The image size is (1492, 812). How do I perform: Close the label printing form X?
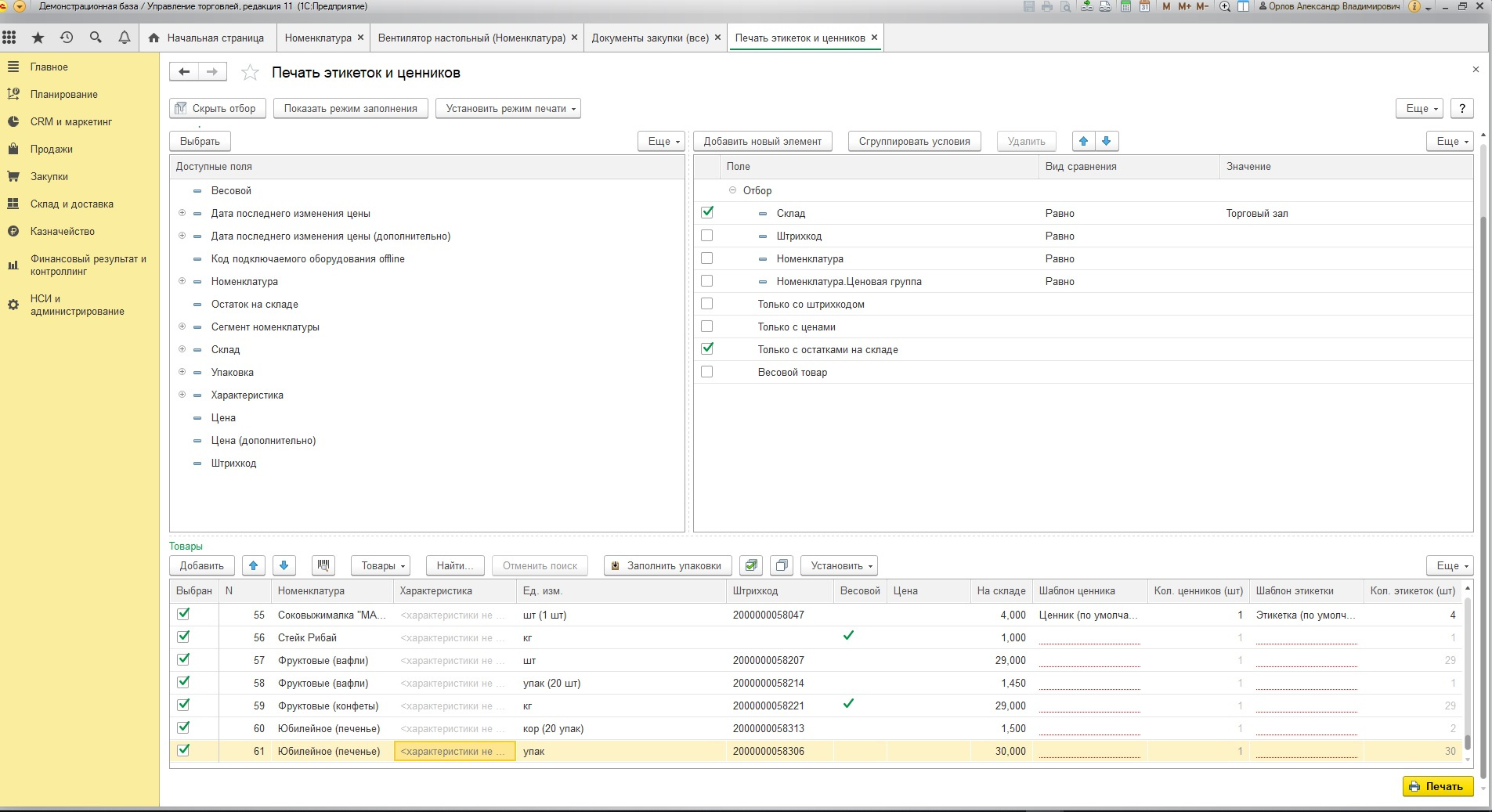point(1476,70)
